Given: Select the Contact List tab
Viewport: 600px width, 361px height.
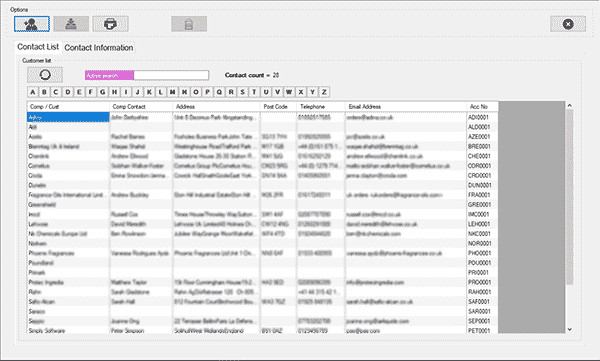Looking at the screenshot, I should click(38, 47).
